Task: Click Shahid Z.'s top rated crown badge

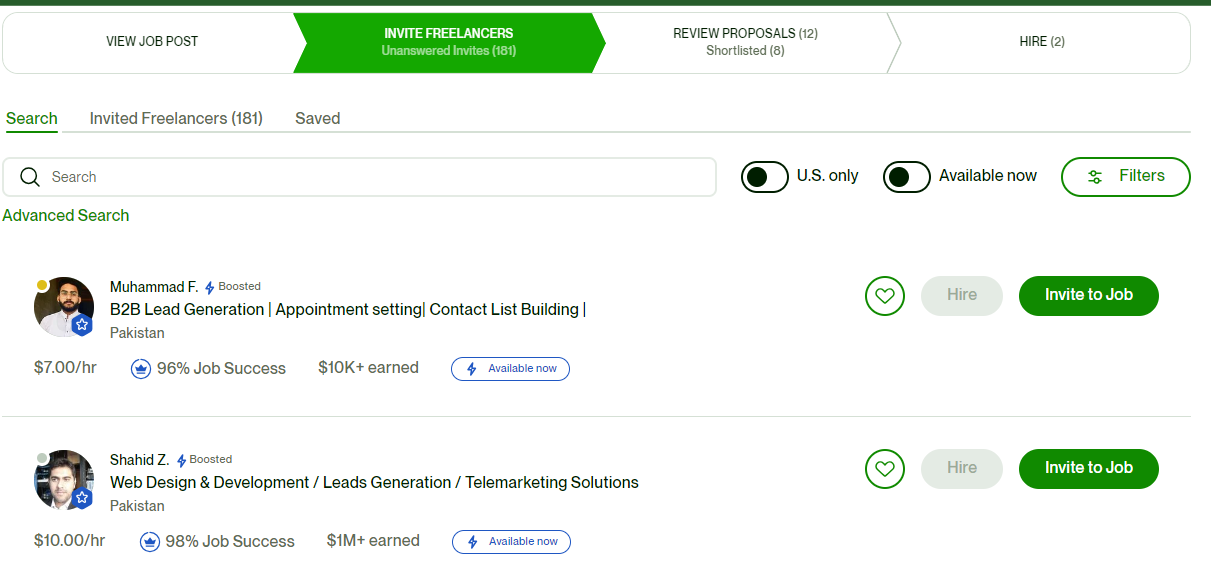Action: 150,542
